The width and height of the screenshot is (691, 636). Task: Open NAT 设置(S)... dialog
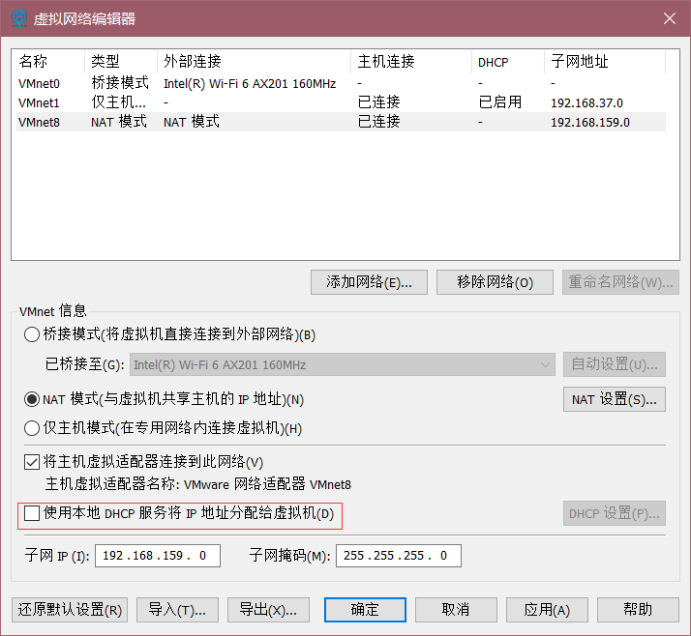click(614, 399)
